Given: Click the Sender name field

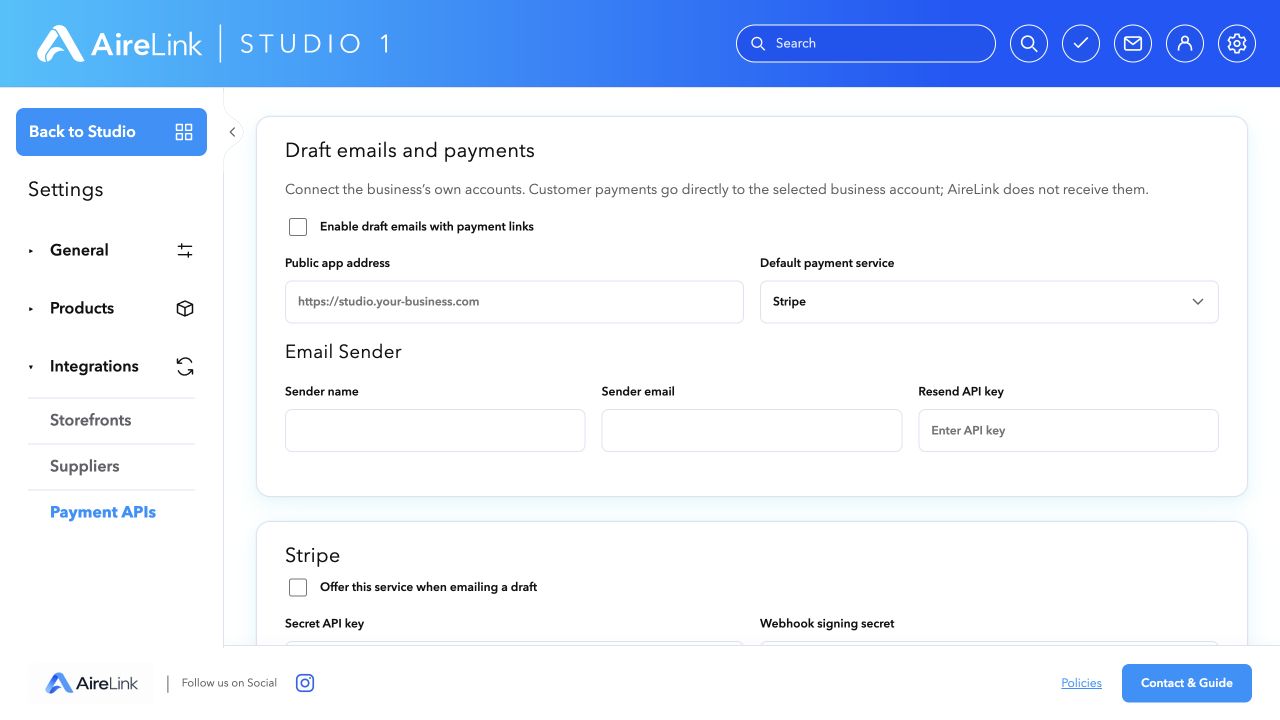Looking at the screenshot, I should coord(435,430).
